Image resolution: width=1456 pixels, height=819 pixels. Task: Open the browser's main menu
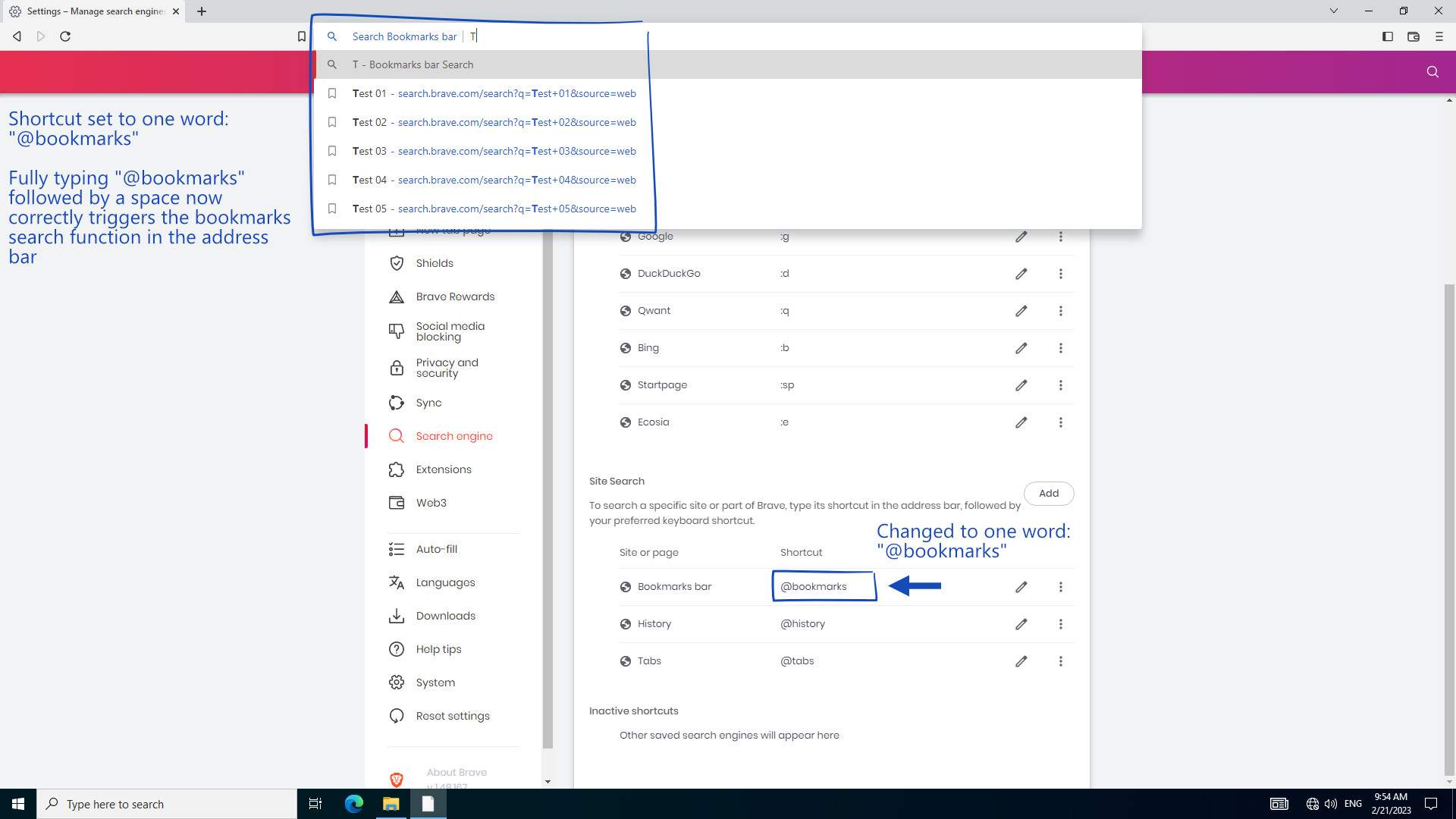[1439, 36]
